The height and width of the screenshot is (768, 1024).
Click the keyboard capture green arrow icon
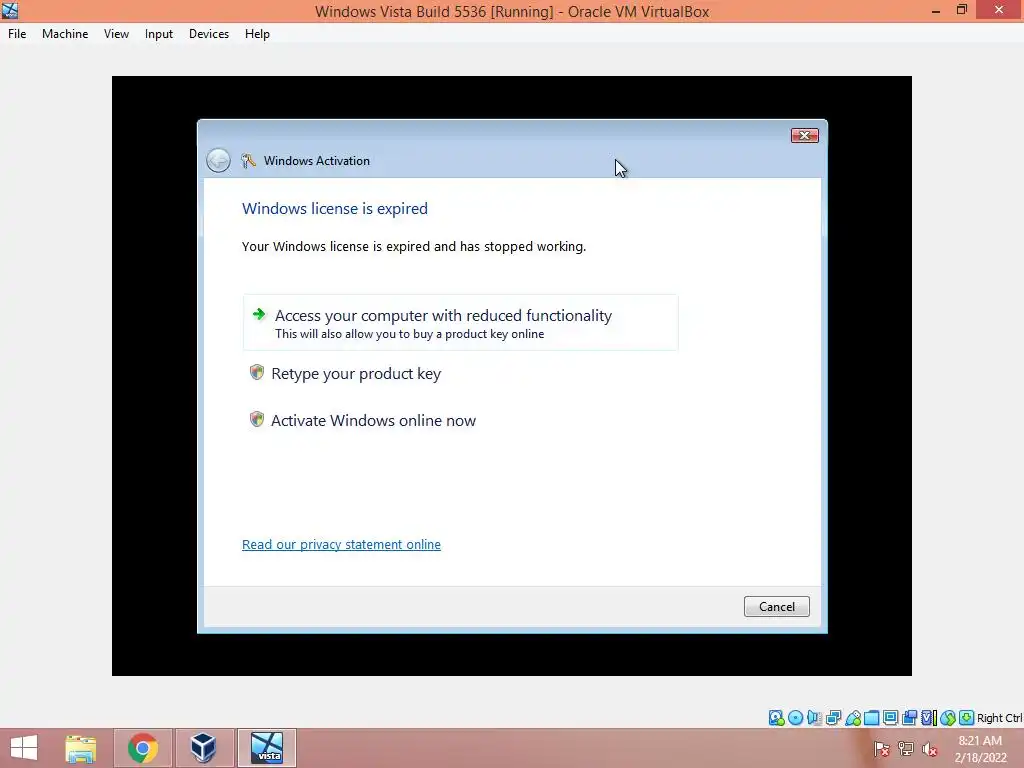point(967,718)
